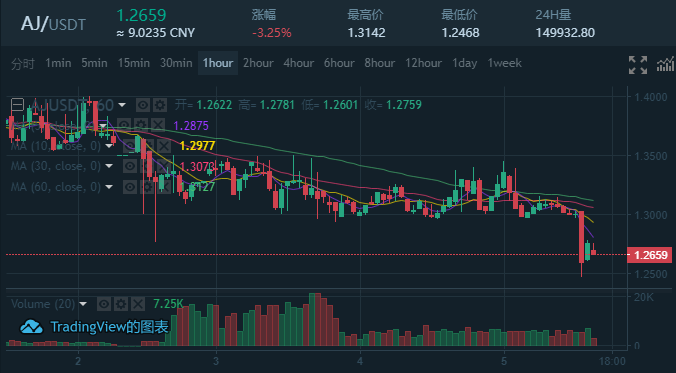Viewport: 676px width, 373px height.
Task: Click the 24H volume 149932.80
Action: coord(565,33)
